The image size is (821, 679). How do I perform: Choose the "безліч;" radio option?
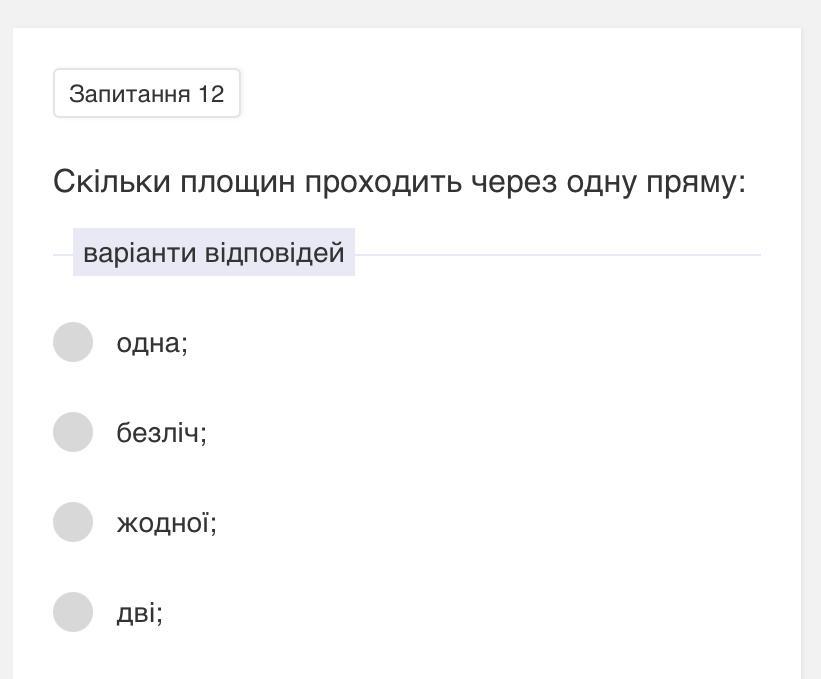[x=73, y=432]
